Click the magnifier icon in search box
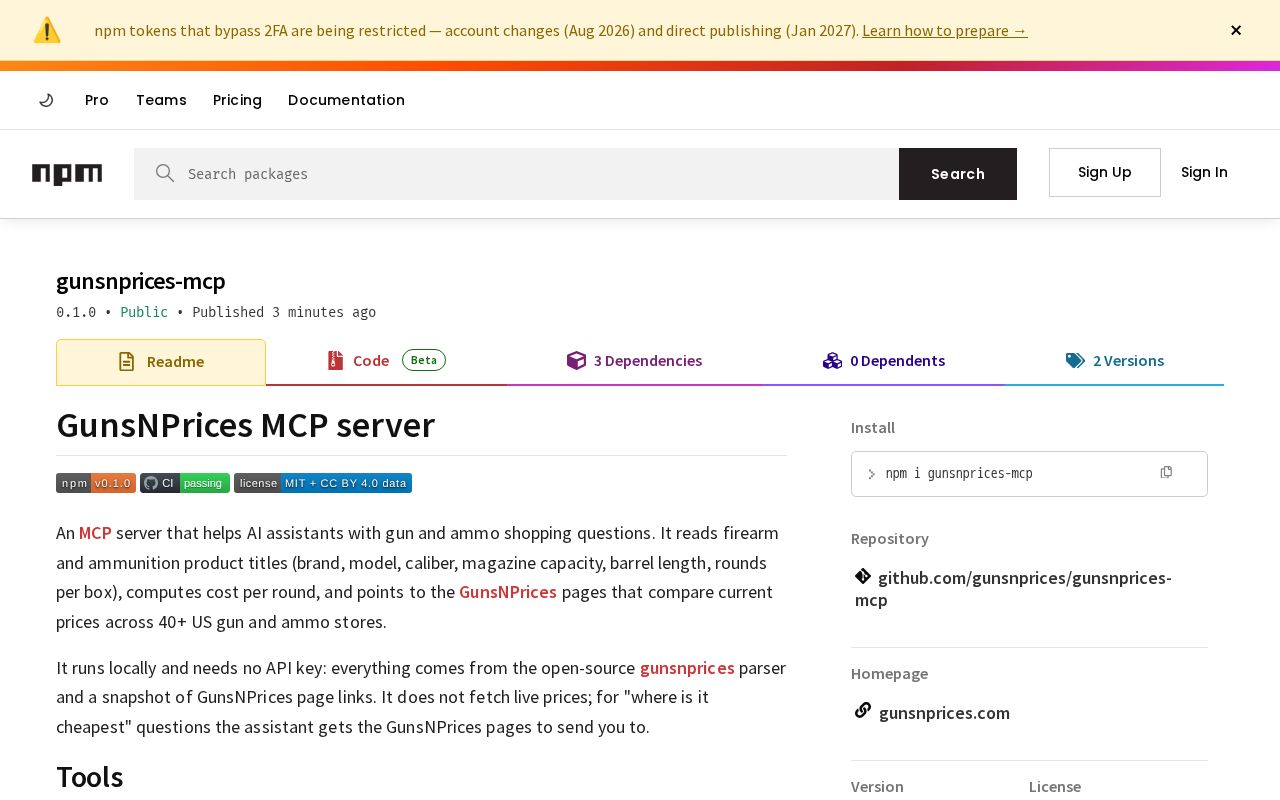This screenshot has height=800, width=1280. [165, 173]
